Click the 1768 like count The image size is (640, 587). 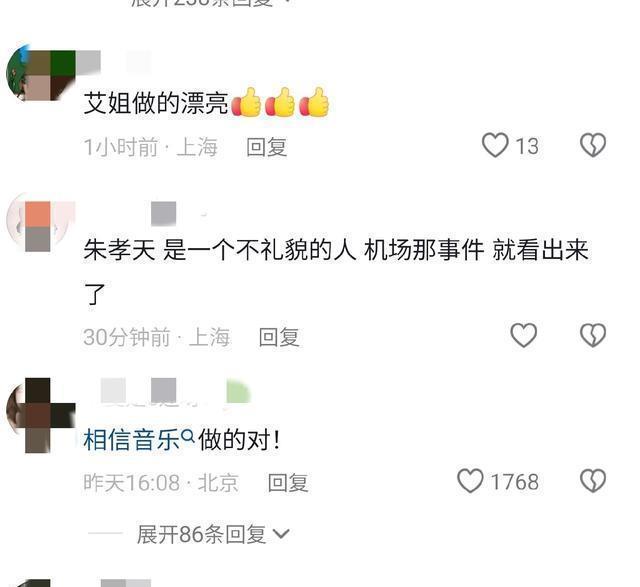pos(514,482)
